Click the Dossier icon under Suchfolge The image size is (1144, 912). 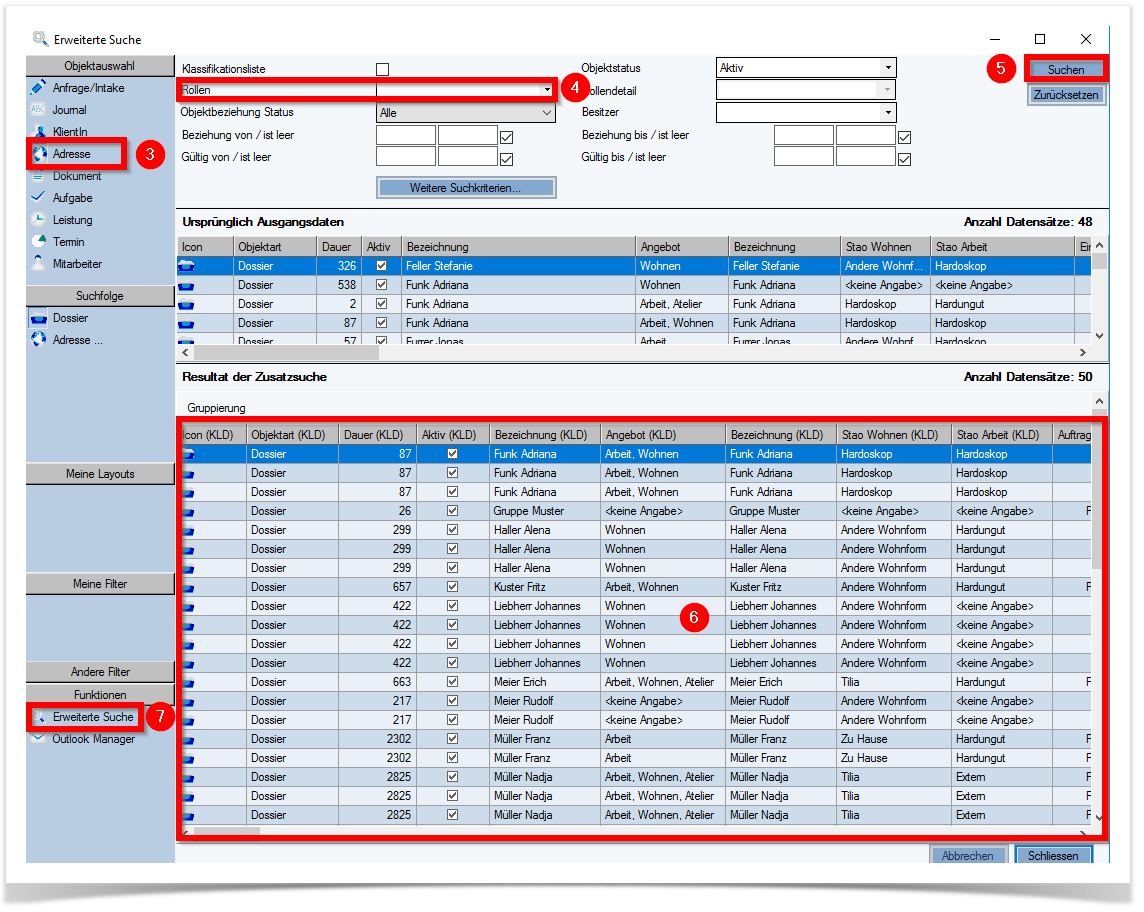pyautogui.click(x=39, y=318)
